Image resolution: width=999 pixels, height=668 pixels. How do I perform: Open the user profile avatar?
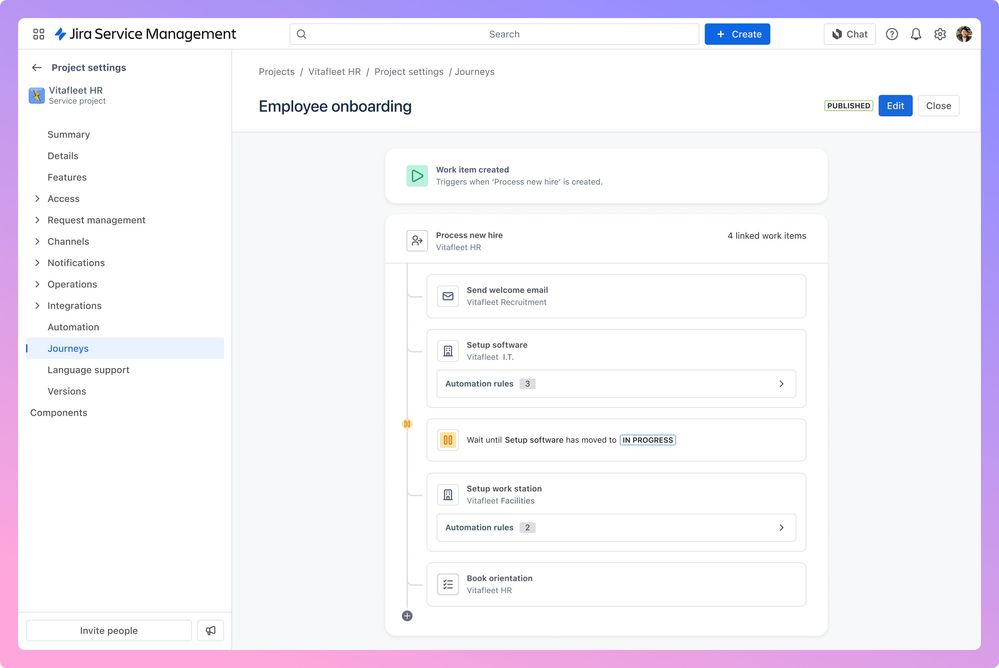tap(964, 34)
